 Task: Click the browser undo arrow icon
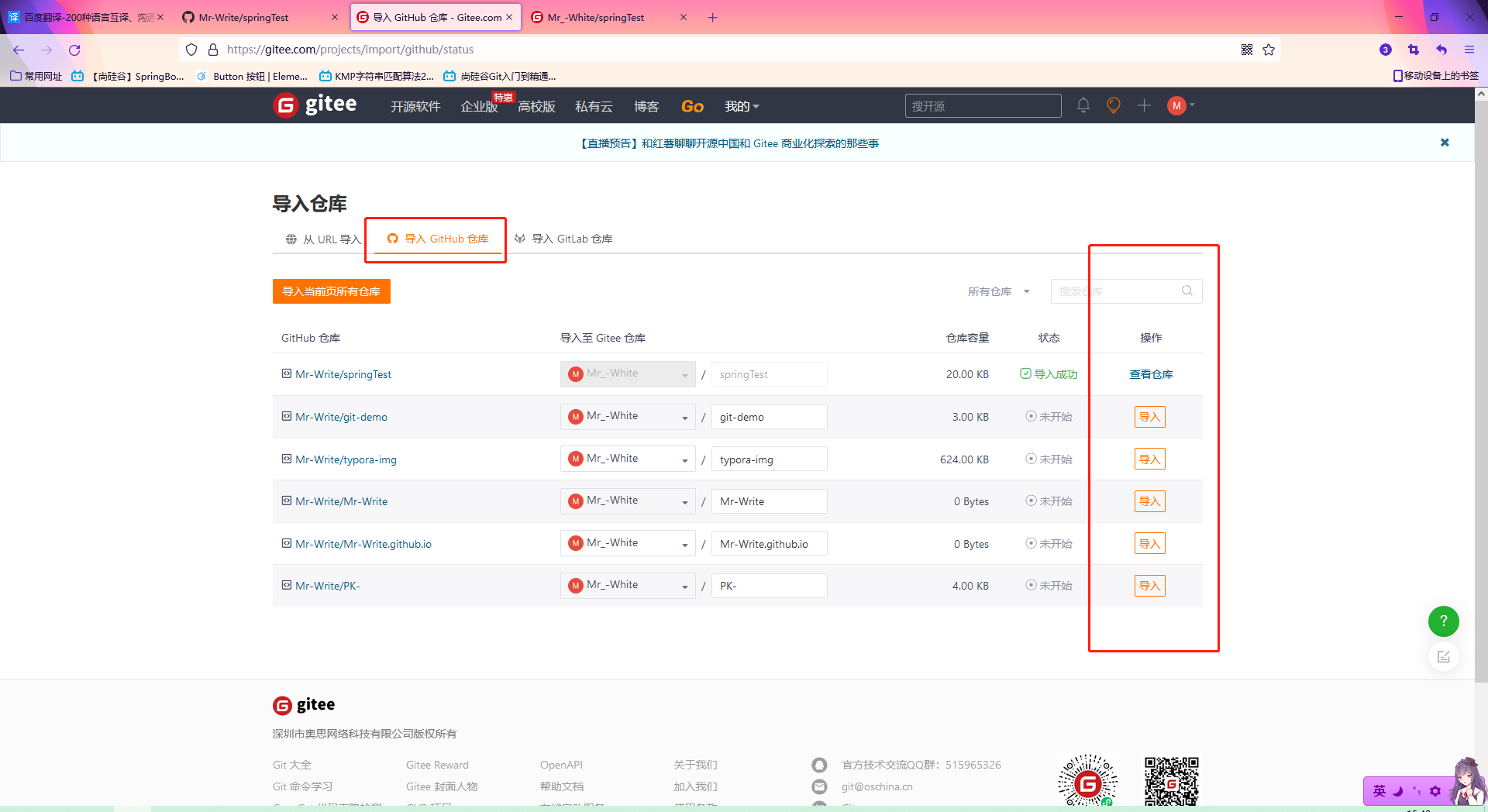click(x=1441, y=50)
